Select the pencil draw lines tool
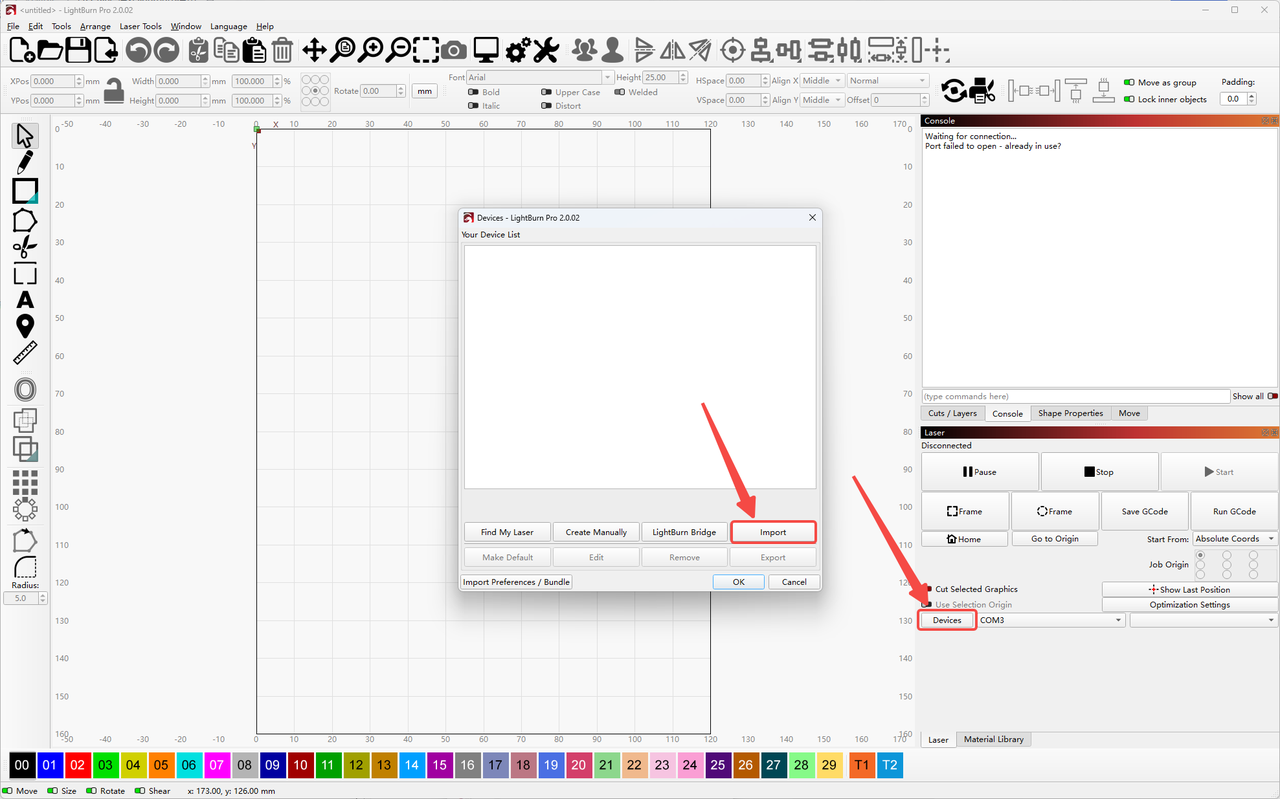This screenshot has height=799, width=1280. click(25, 163)
